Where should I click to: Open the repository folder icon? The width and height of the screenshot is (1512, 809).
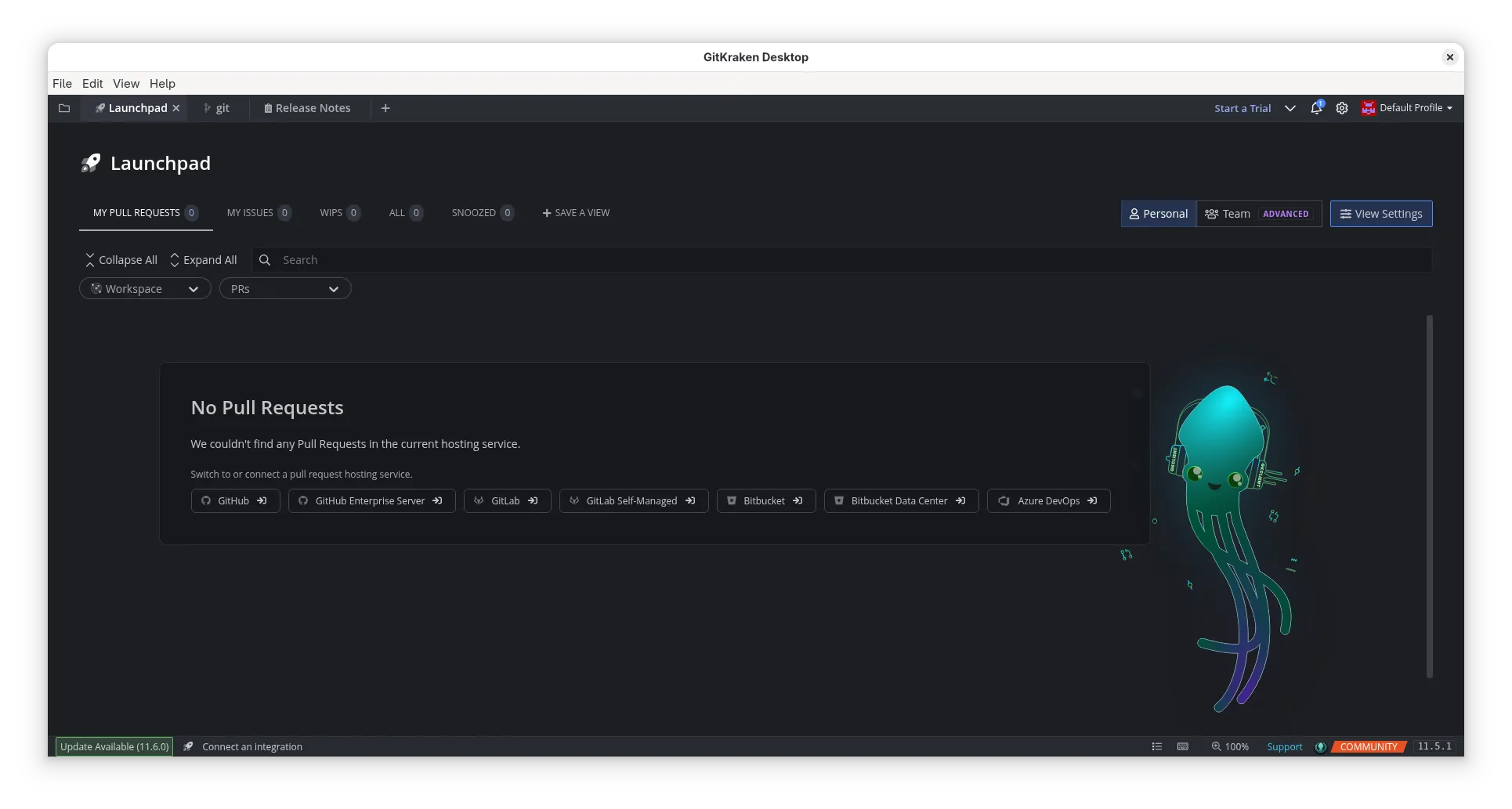64,108
